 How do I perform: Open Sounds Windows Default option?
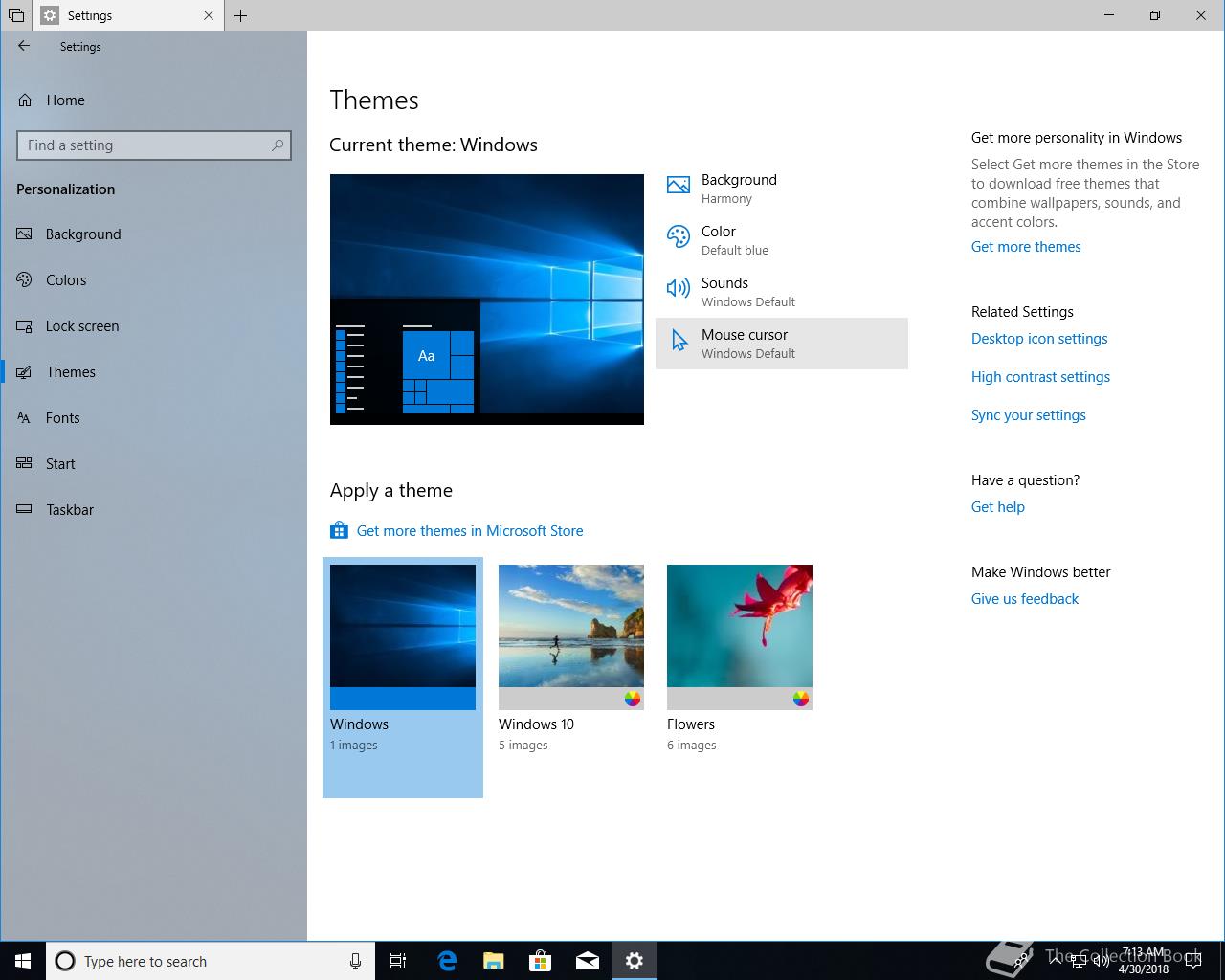(x=782, y=292)
